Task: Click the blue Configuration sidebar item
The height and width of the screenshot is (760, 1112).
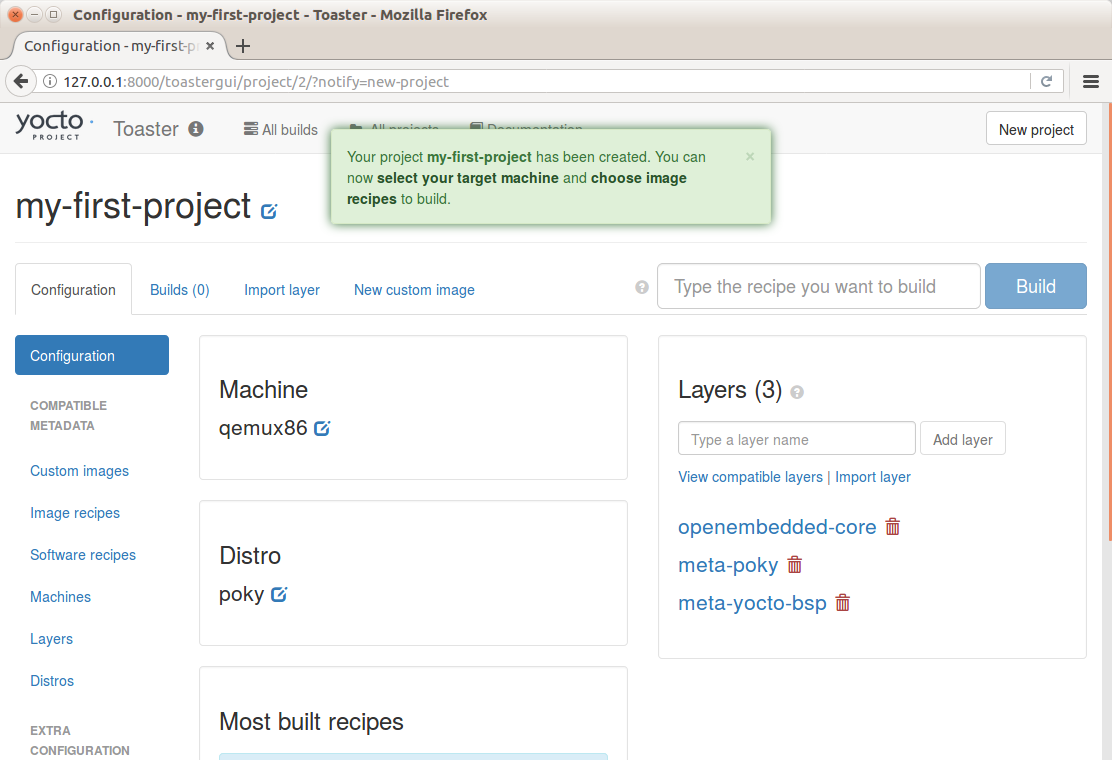Action: pyautogui.click(x=92, y=355)
